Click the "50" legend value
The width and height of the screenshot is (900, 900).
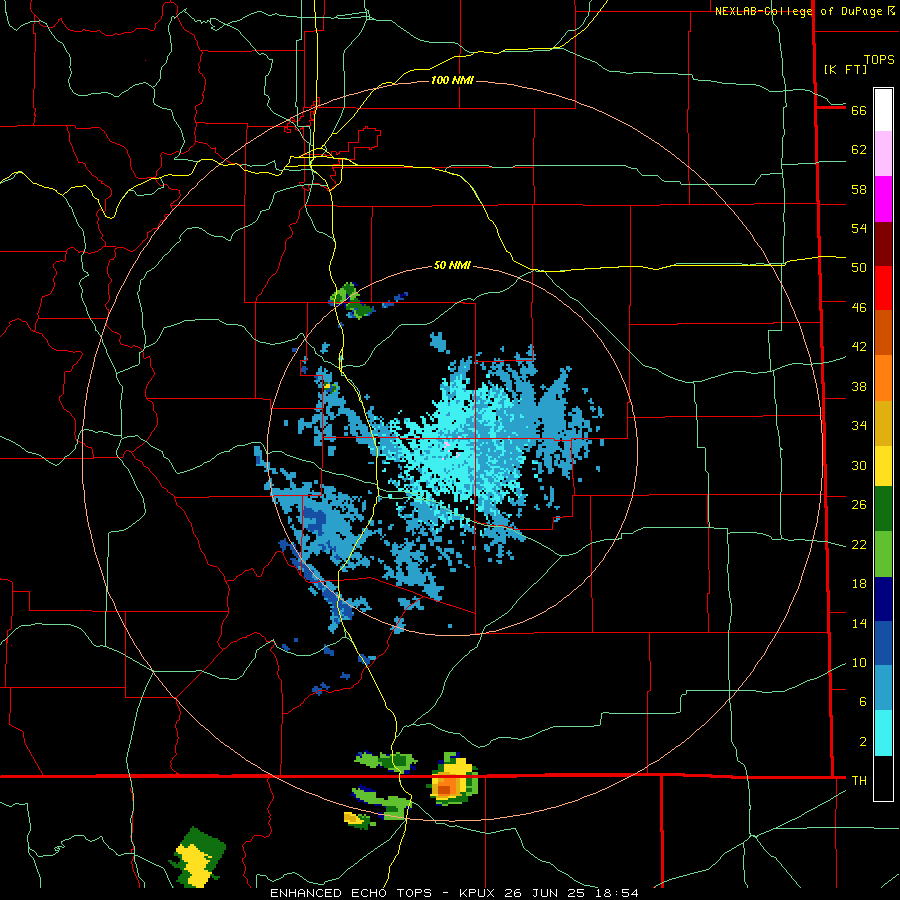pyautogui.click(x=859, y=268)
